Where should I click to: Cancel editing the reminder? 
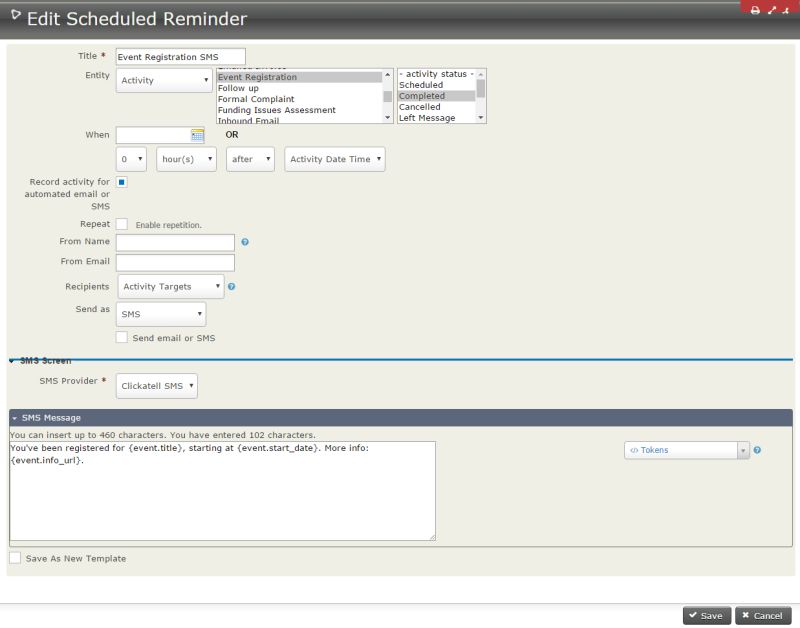click(x=763, y=615)
